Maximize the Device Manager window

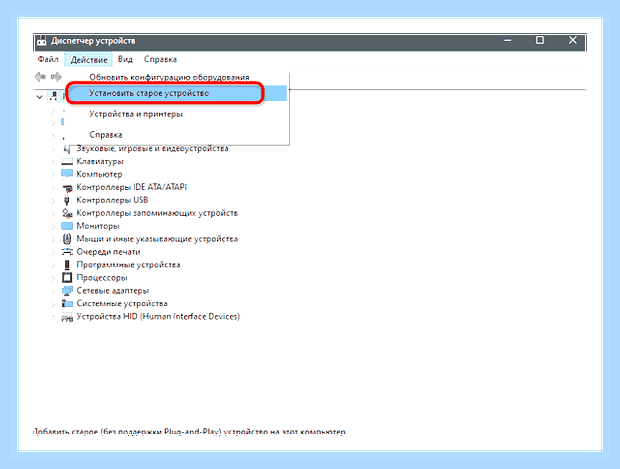point(540,40)
